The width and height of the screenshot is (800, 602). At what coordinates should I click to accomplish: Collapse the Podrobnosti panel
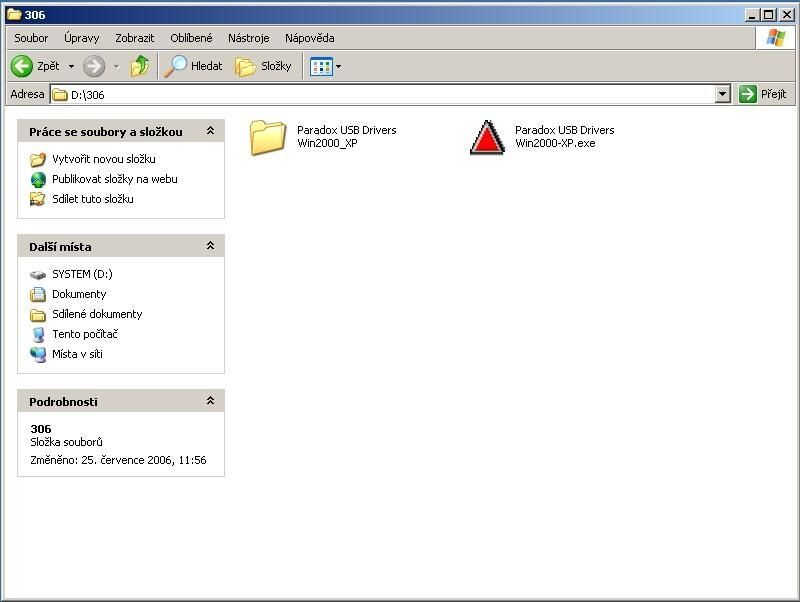(x=210, y=401)
